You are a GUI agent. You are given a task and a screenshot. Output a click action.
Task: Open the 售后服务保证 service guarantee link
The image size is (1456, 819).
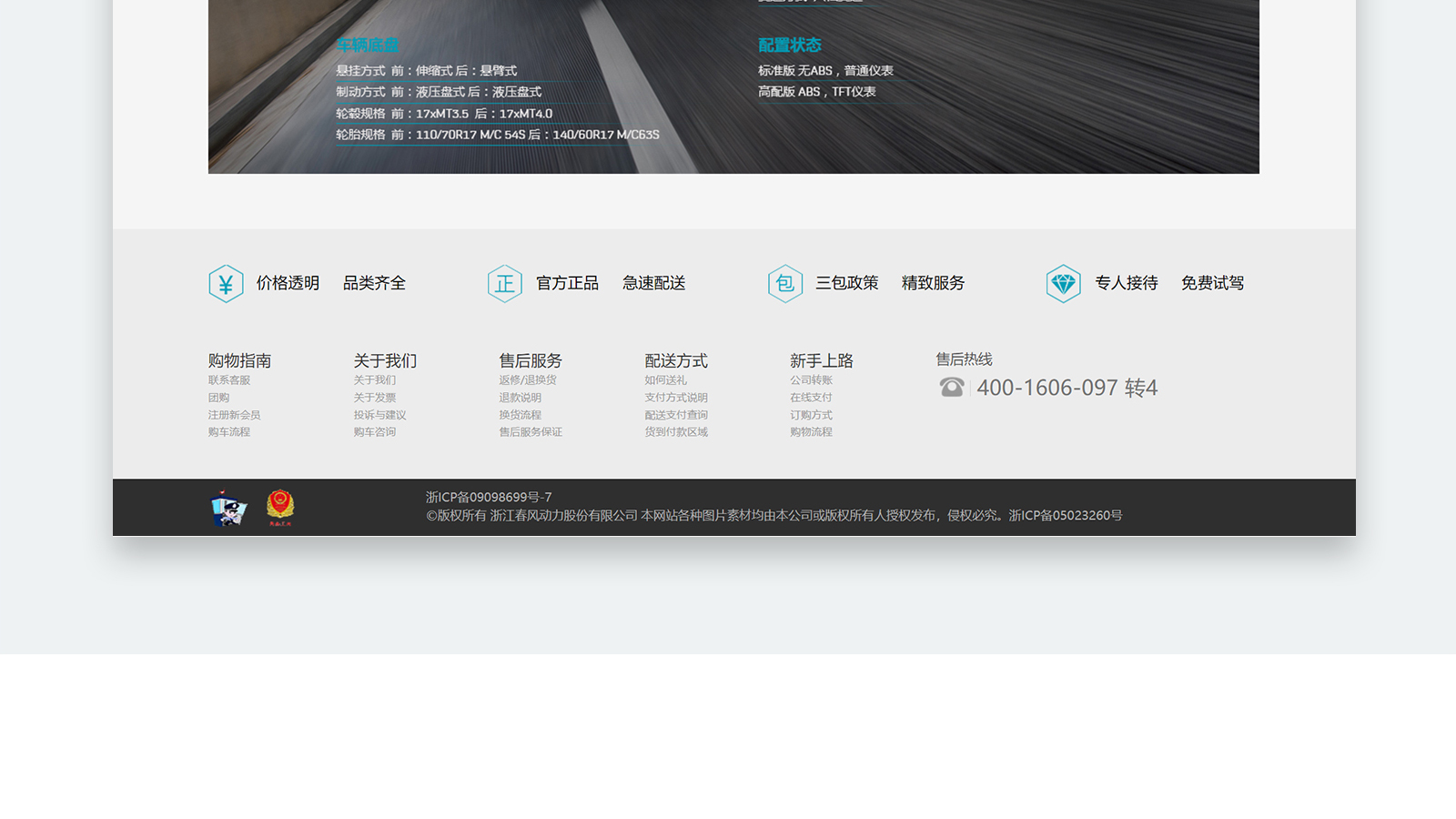tap(531, 432)
